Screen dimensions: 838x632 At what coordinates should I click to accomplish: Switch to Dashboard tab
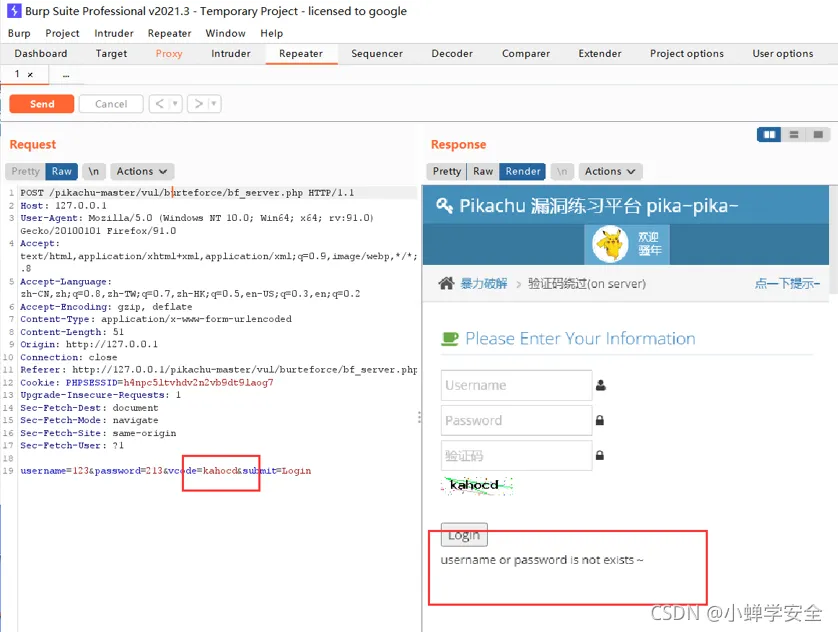(x=41, y=53)
